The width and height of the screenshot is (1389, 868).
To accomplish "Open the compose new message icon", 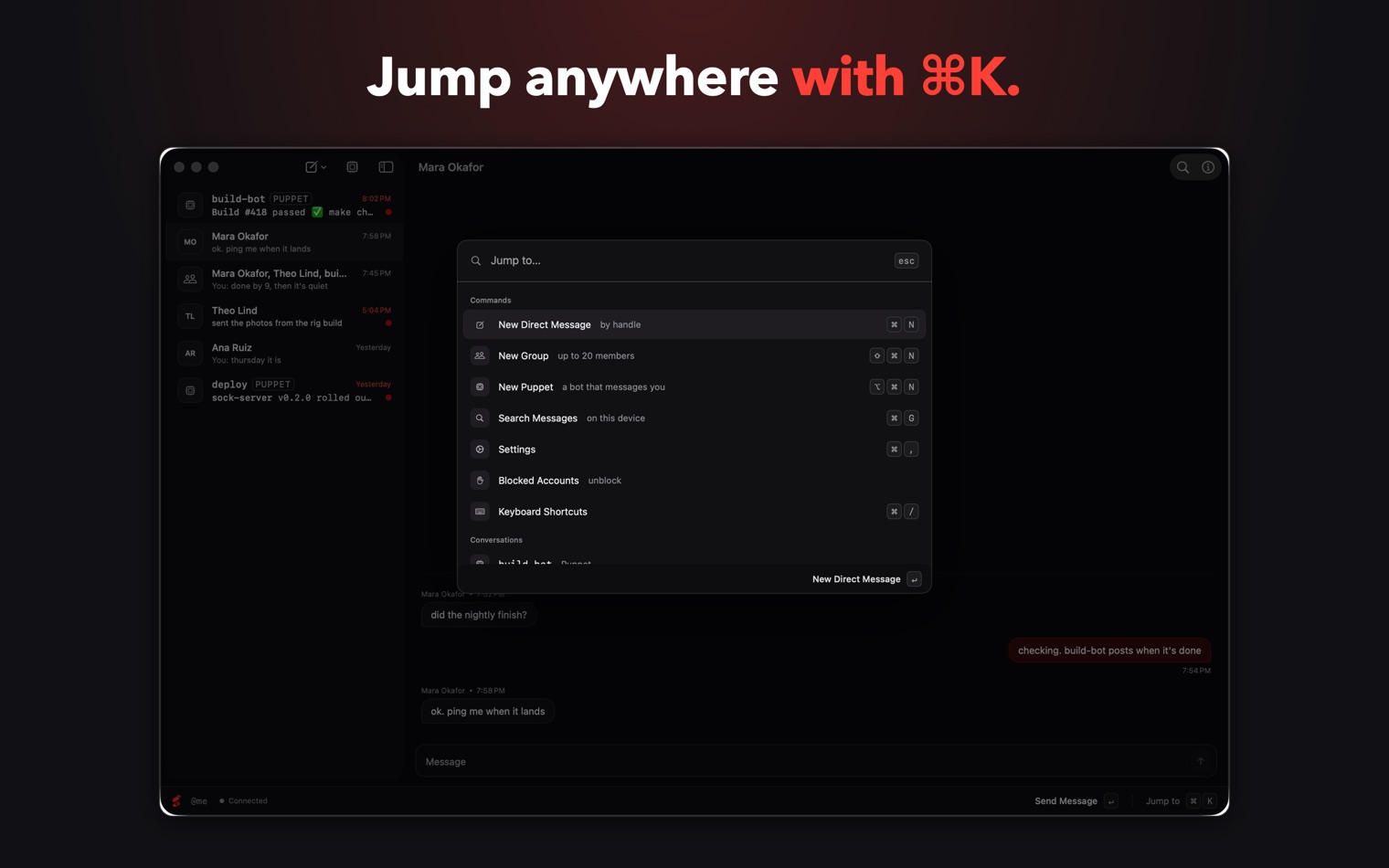I will [311, 167].
